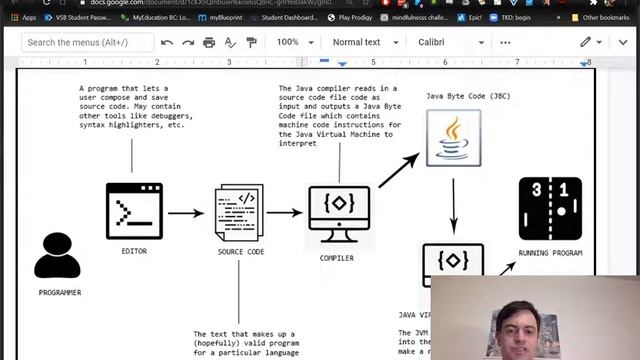
Task: Open the Calibri font dropdown
Action: pos(451,42)
